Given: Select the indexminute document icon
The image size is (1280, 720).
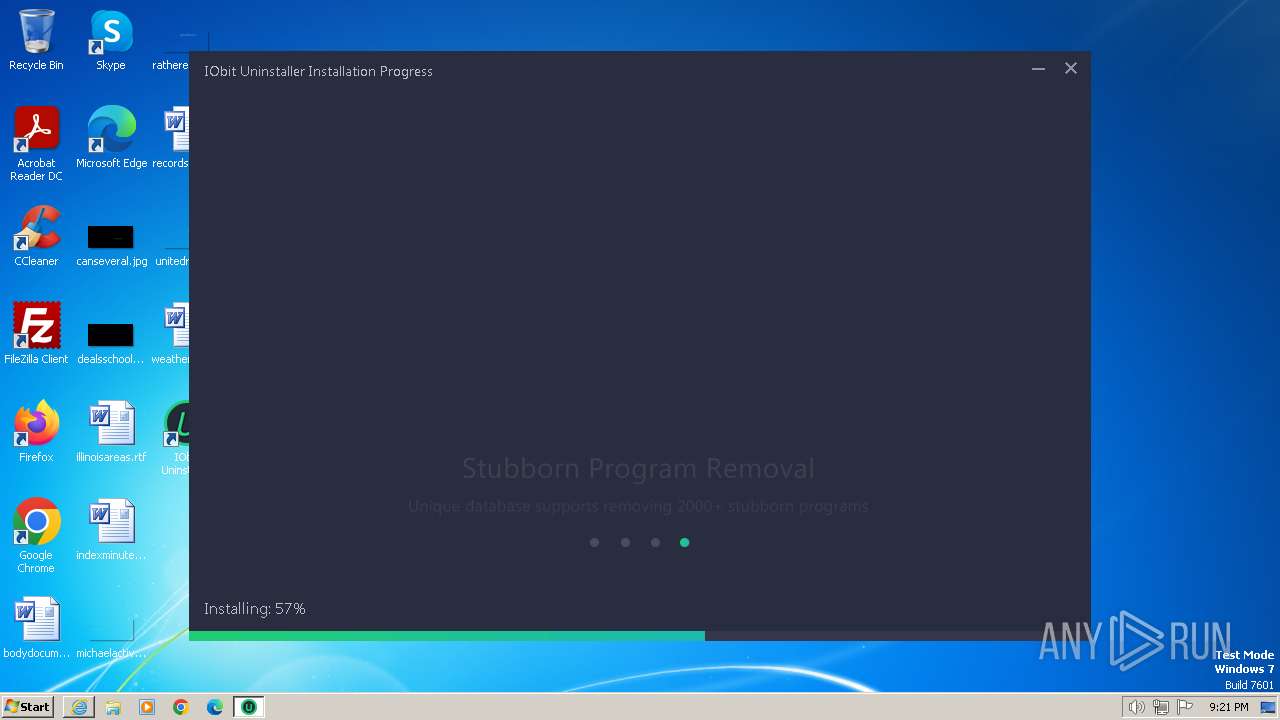Looking at the screenshot, I should pyautogui.click(x=111, y=530).
